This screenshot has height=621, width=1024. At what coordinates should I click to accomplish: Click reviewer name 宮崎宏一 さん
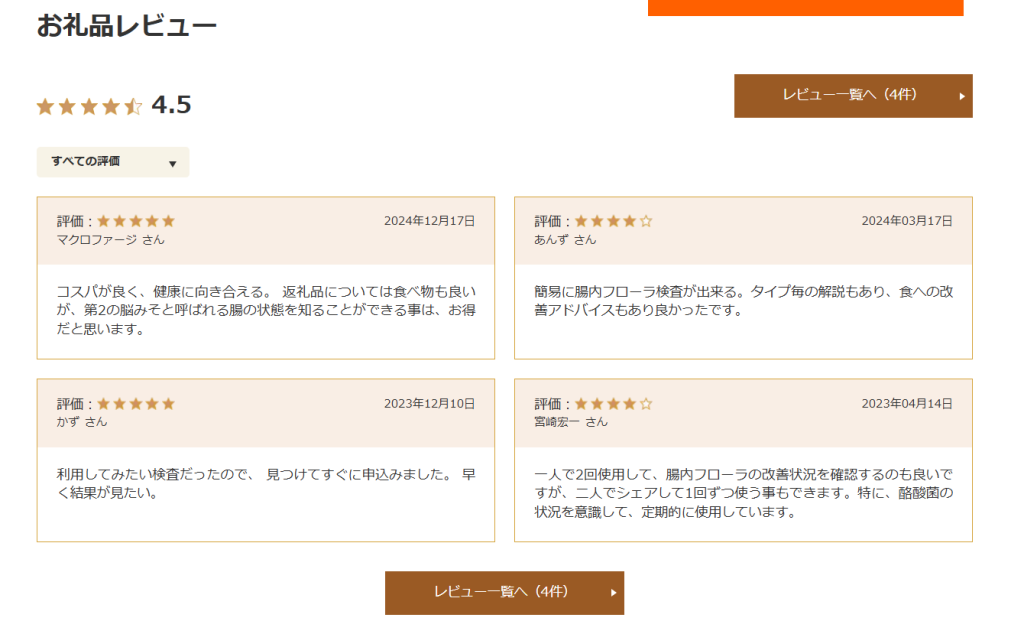570,422
